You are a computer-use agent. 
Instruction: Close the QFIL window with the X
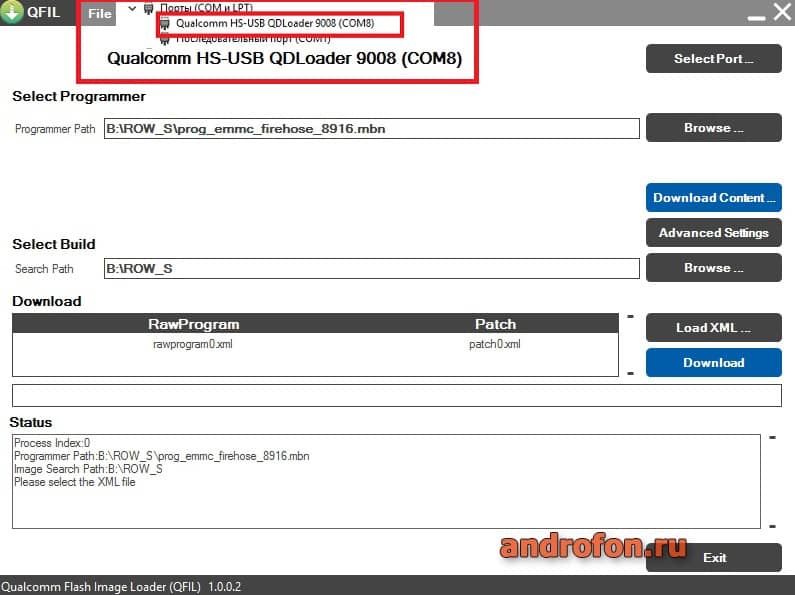(782, 11)
